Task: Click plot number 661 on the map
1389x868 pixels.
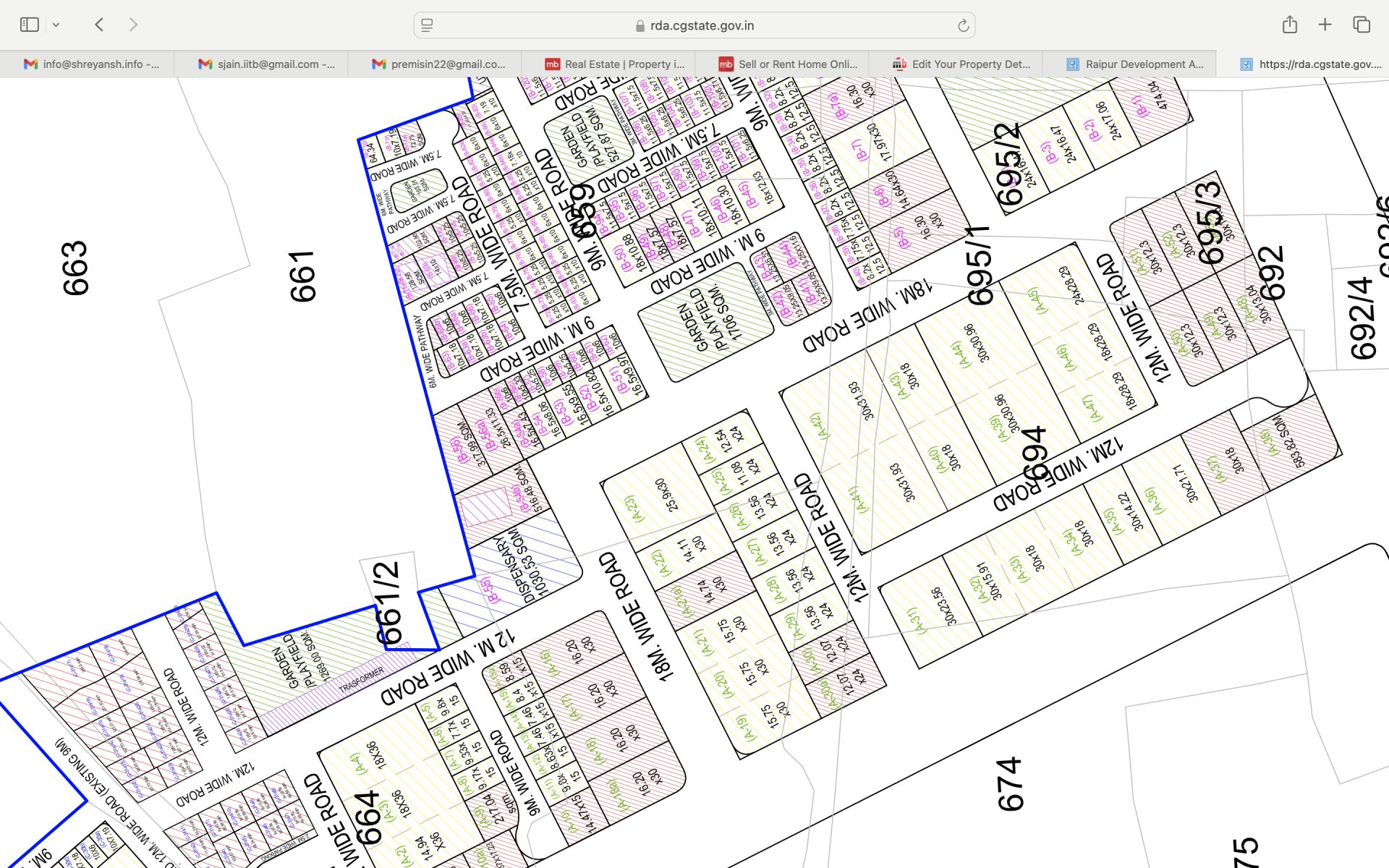Action: tap(302, 276)
